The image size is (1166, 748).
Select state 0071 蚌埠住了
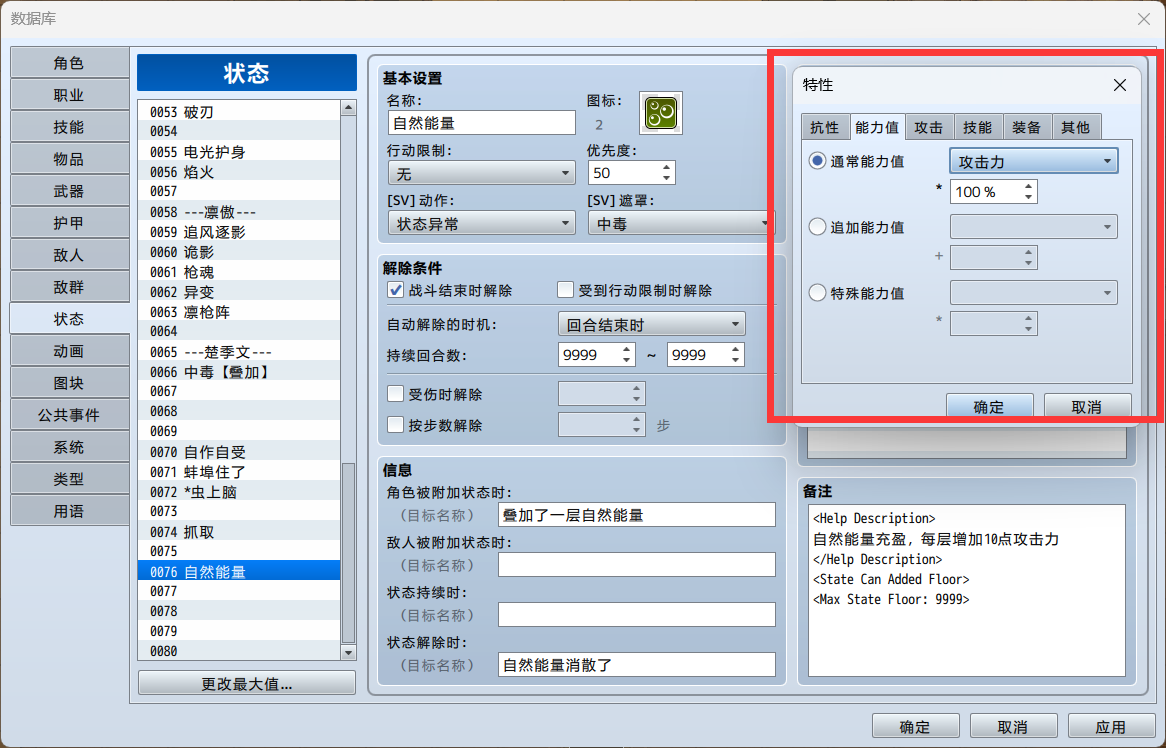point(239,472)
